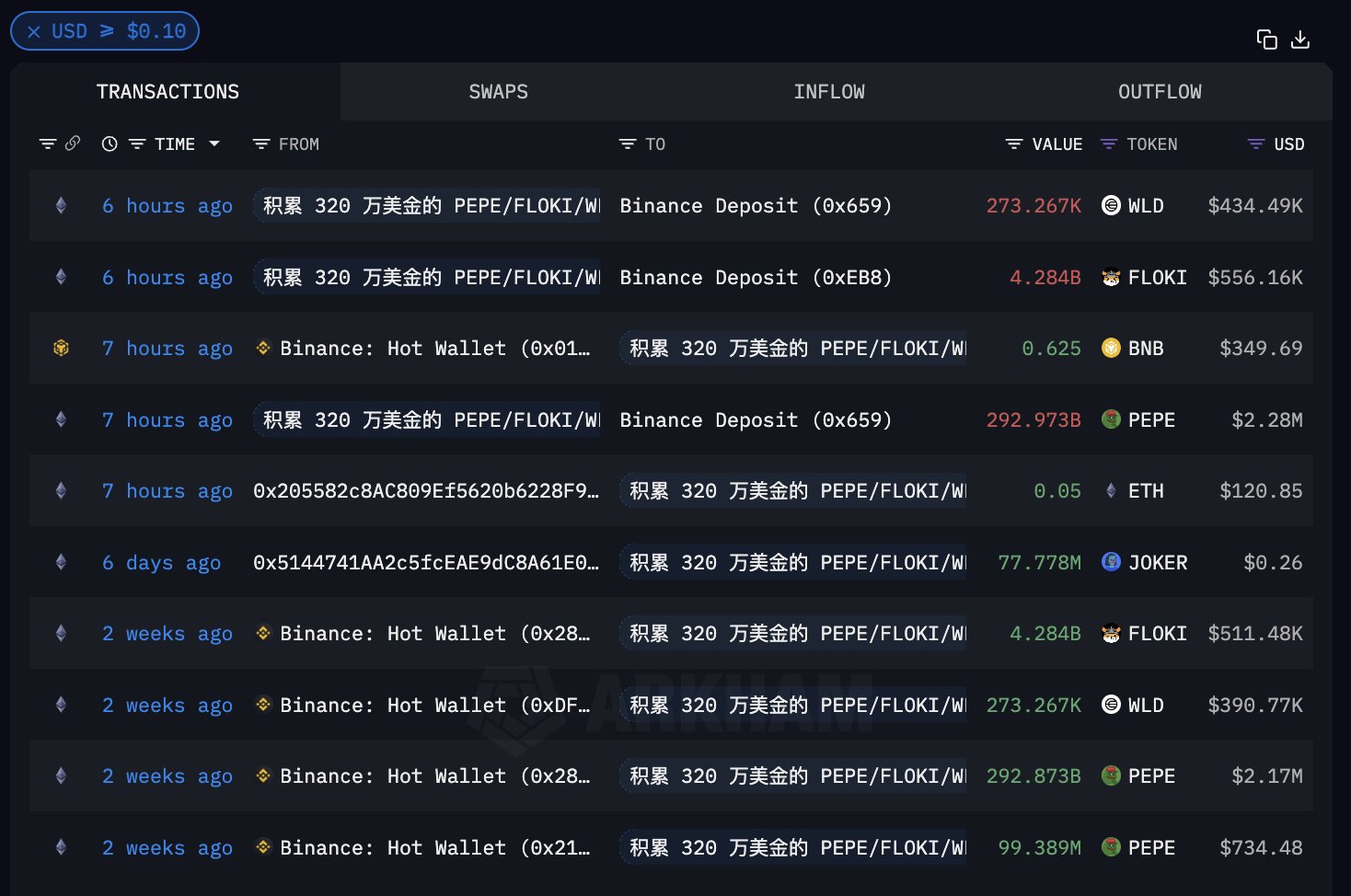The width and height of the screenshot is (1351, 896).
Task: Copy the transactions table with the copy icon
Action: tap(1267, 40)
